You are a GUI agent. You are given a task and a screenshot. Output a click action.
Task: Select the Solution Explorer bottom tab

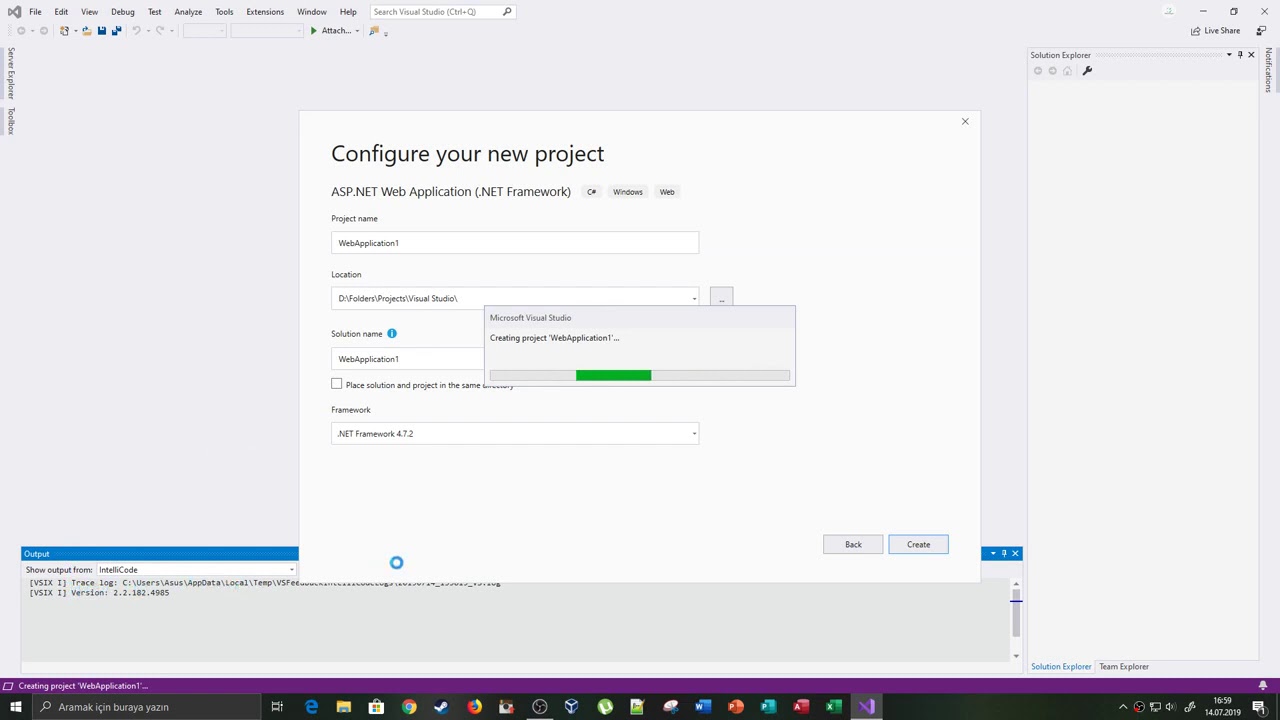(1061, 667)
